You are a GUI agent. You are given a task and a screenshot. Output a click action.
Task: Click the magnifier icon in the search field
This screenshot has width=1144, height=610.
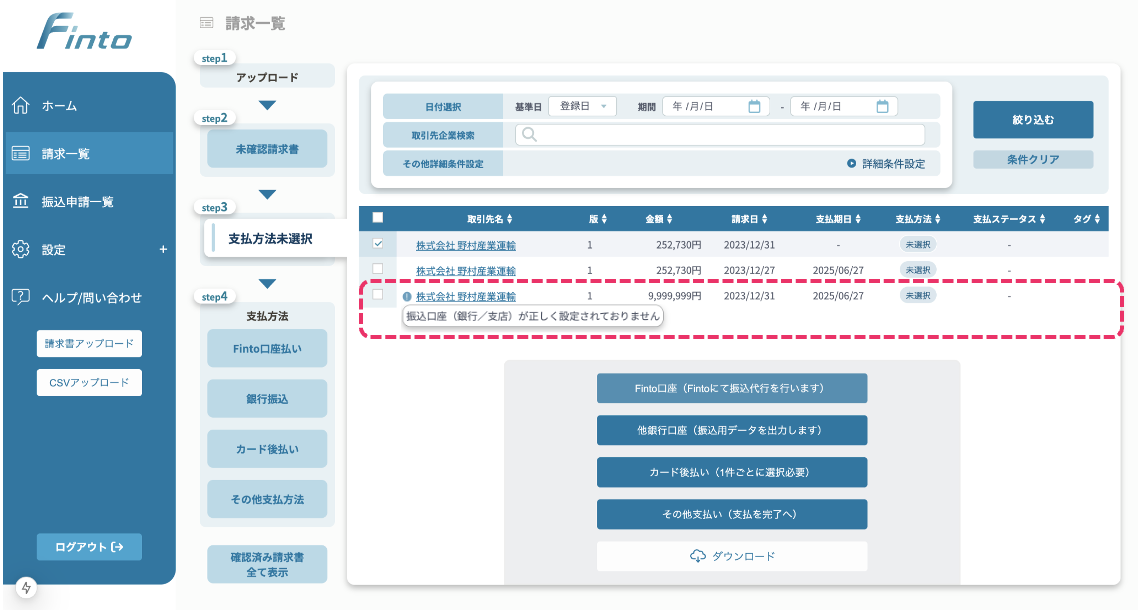click(529, 135)
